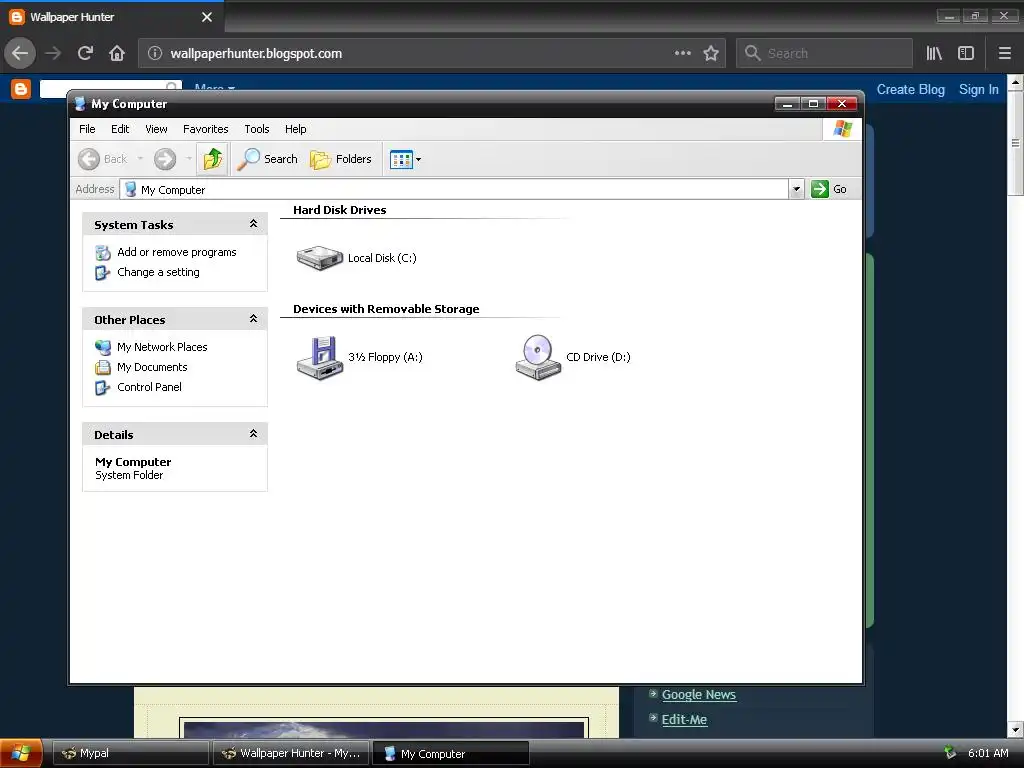
Task: Open browser Library icon
Action: point(934,53)
